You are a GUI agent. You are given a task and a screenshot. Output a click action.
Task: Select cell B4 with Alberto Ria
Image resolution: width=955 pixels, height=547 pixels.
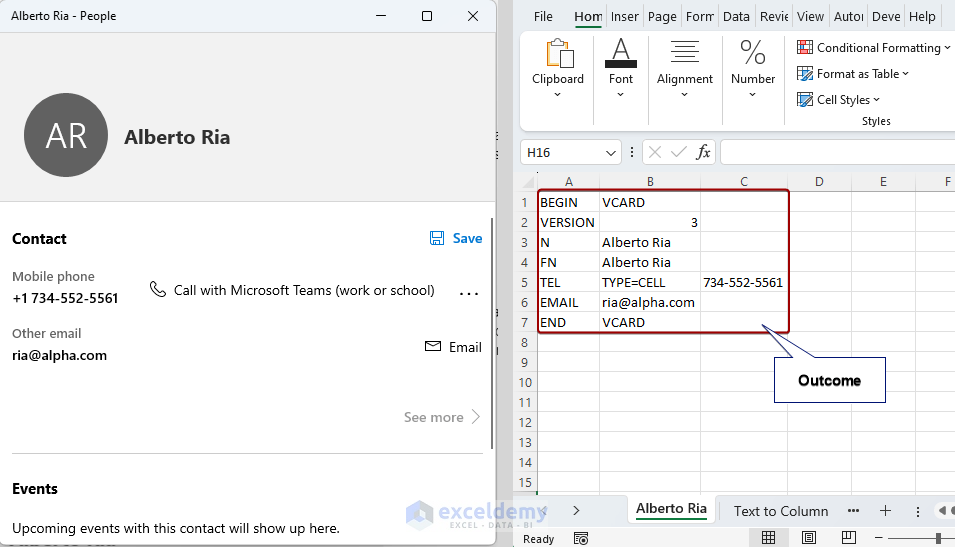click(x=650, y=263)
